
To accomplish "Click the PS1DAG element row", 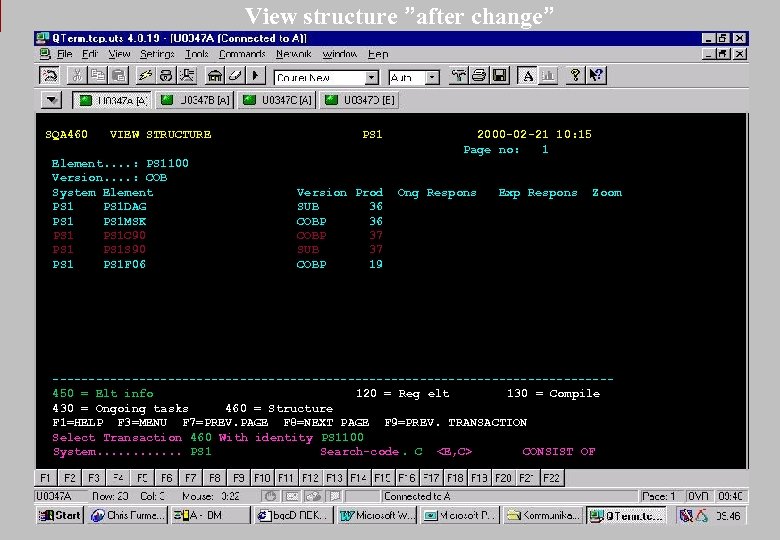I will pyautogui.click(x=217, y=206).
